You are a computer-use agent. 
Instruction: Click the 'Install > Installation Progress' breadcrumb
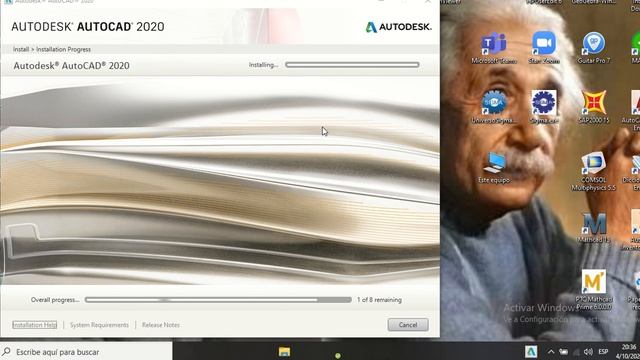tap(52, 49)
